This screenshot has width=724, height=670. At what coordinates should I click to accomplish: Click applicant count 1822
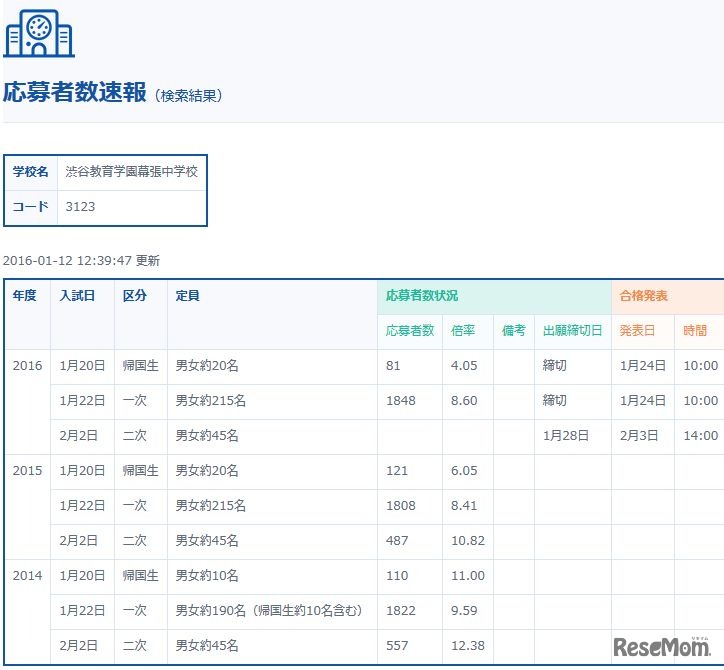(401, 610)
